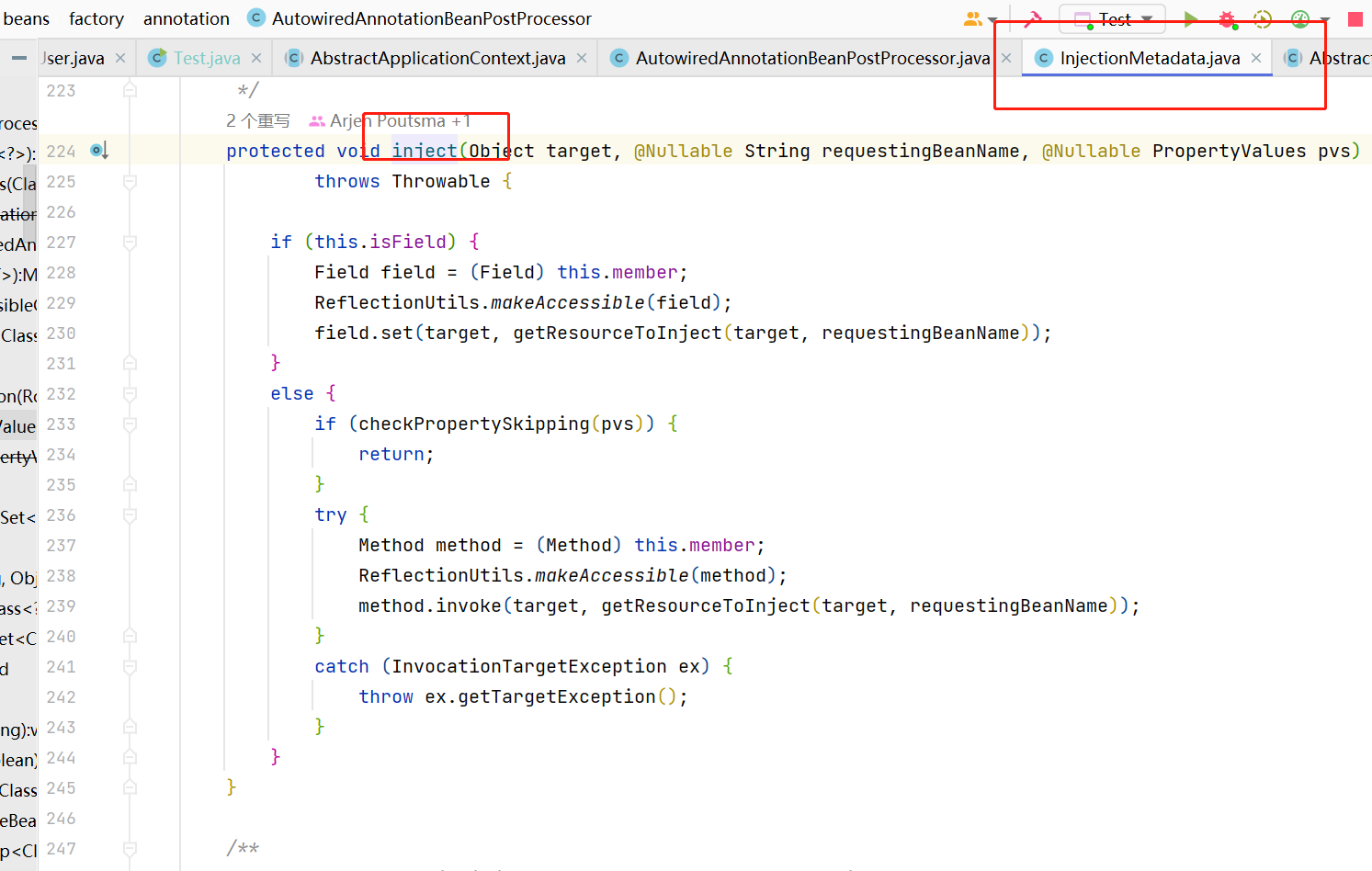The height and width of the screenshot is (871, 1372).
Task: Click 'Throwable' in throws clause
Action: tap(441, 181)
